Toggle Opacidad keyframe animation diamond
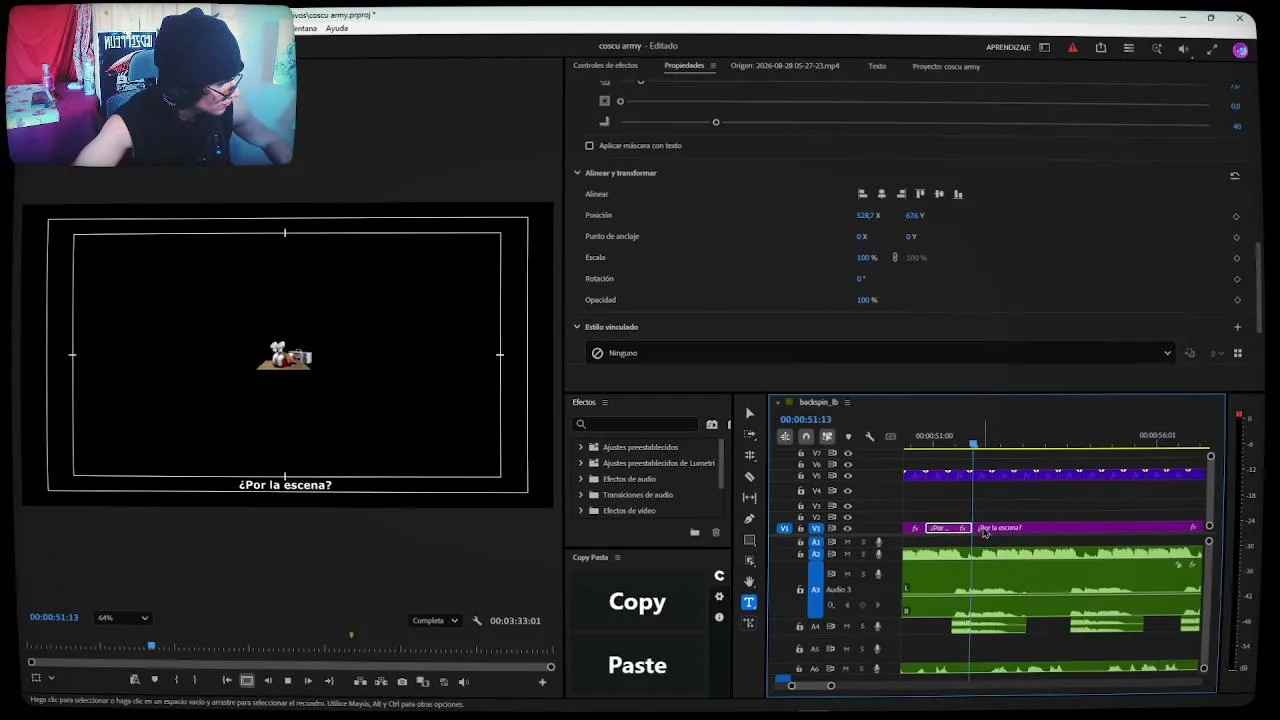The width and height of the screenshot is (1280, 720). pos(1236,300)
